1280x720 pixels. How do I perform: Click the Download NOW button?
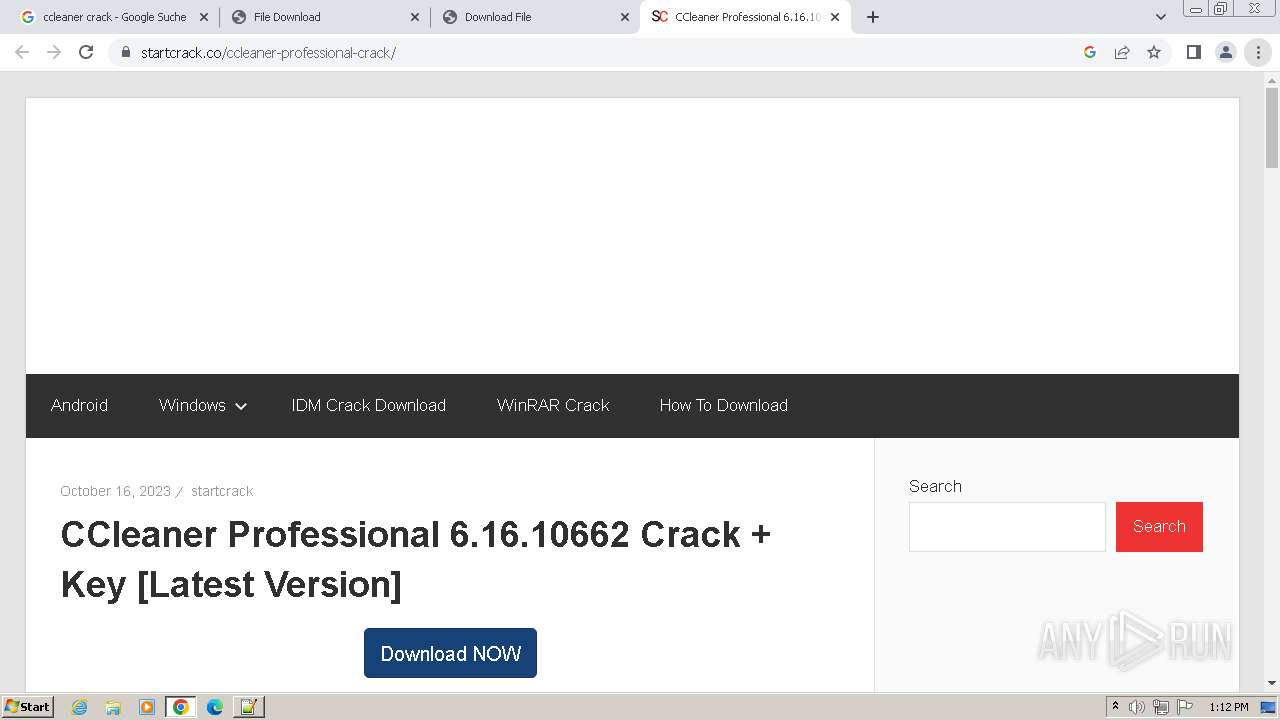click(450, 653)
